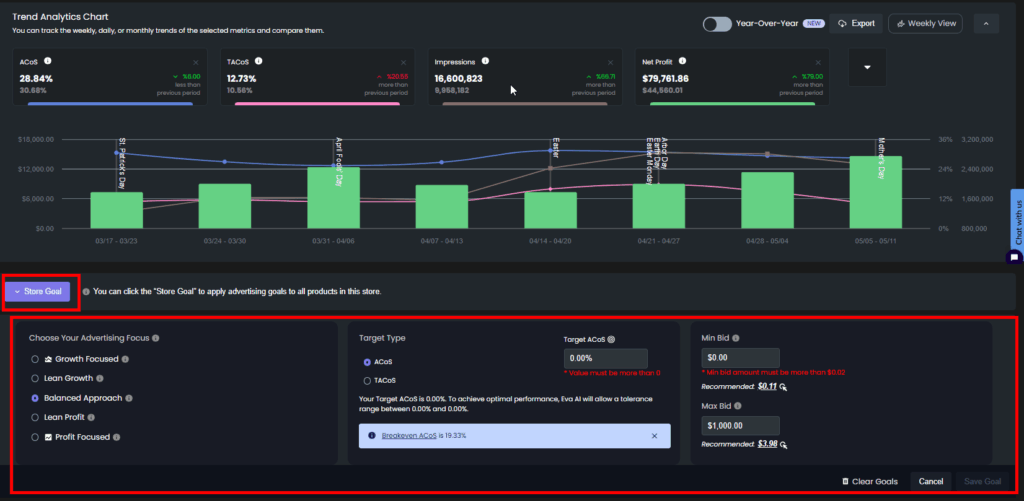Click the April Fools' Day marker
The width and height of the screenshot is (1024, 501).
[339, 161]
